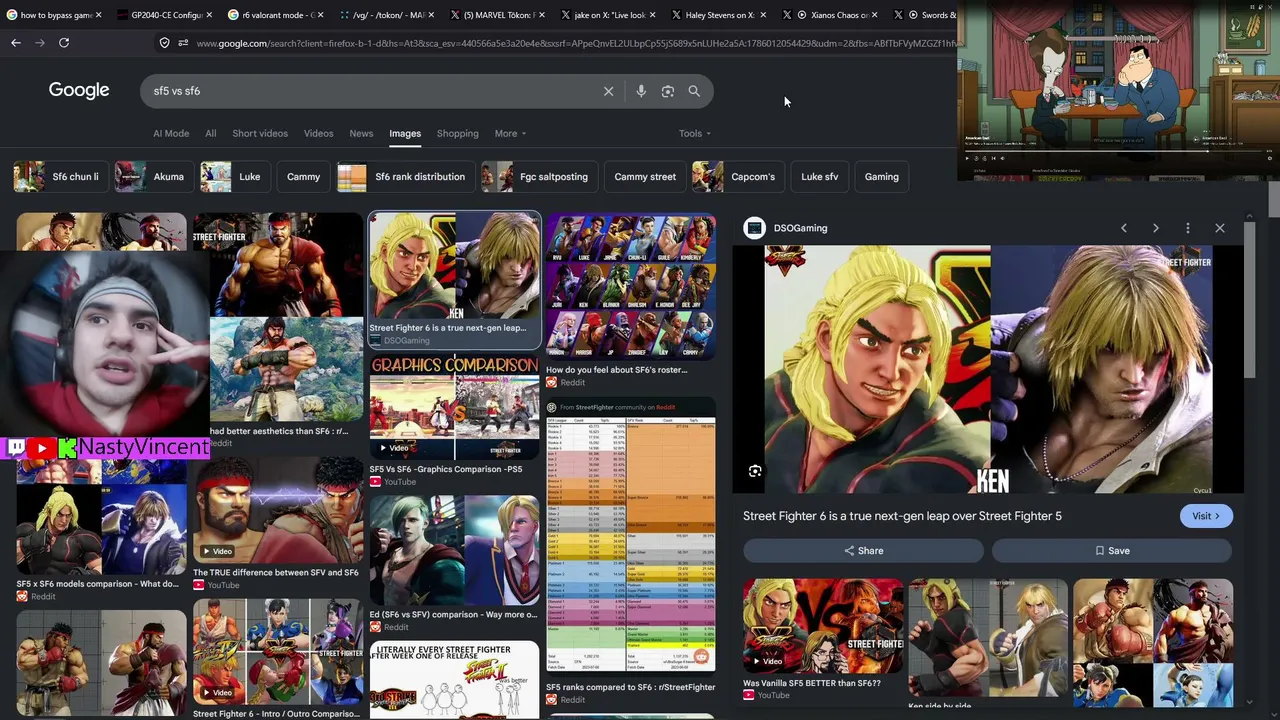Filter by Sf6 rank distribution chip
Viewport: 1280px width, 720px height.
coord(404,177)
